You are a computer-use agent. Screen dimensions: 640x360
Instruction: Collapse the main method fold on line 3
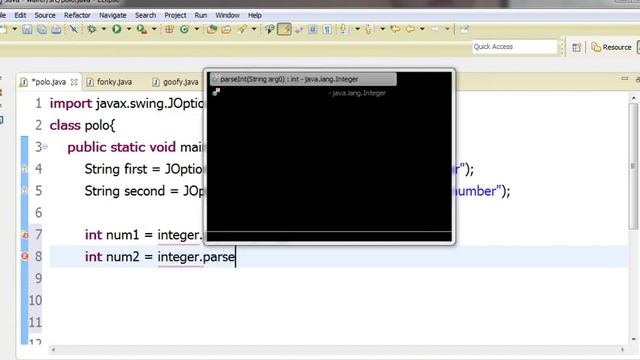45,147
